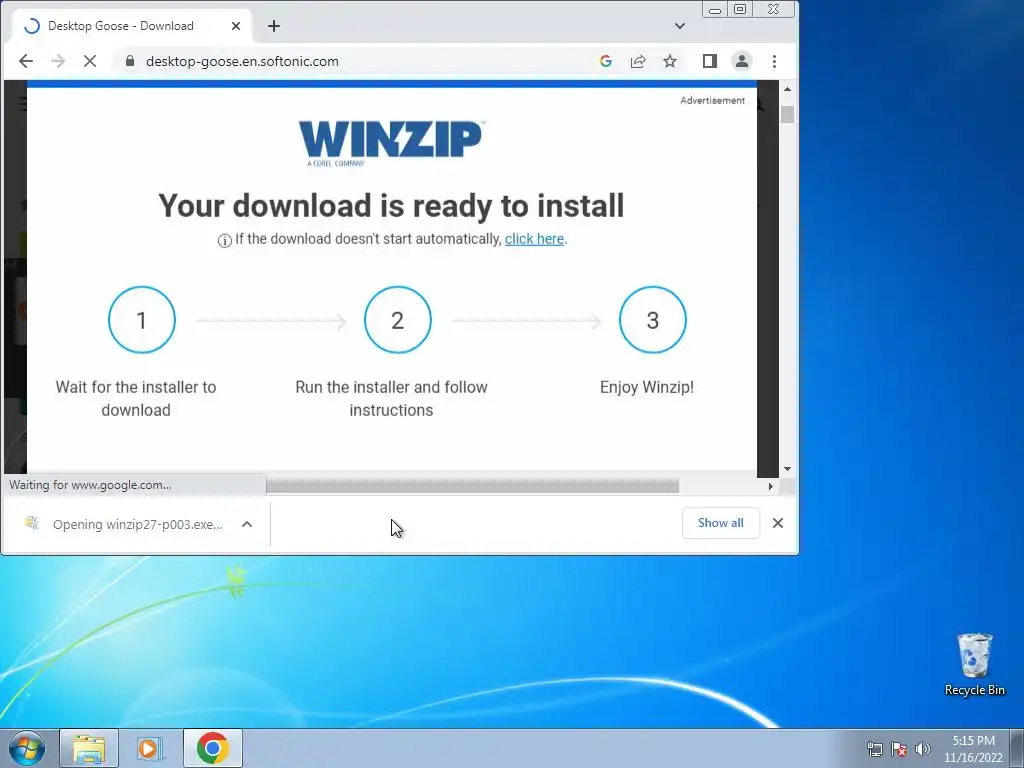Screen dimensions: 1024x768
Task: Open Windows Explorer from the taskbar
Action: point(89,748)
